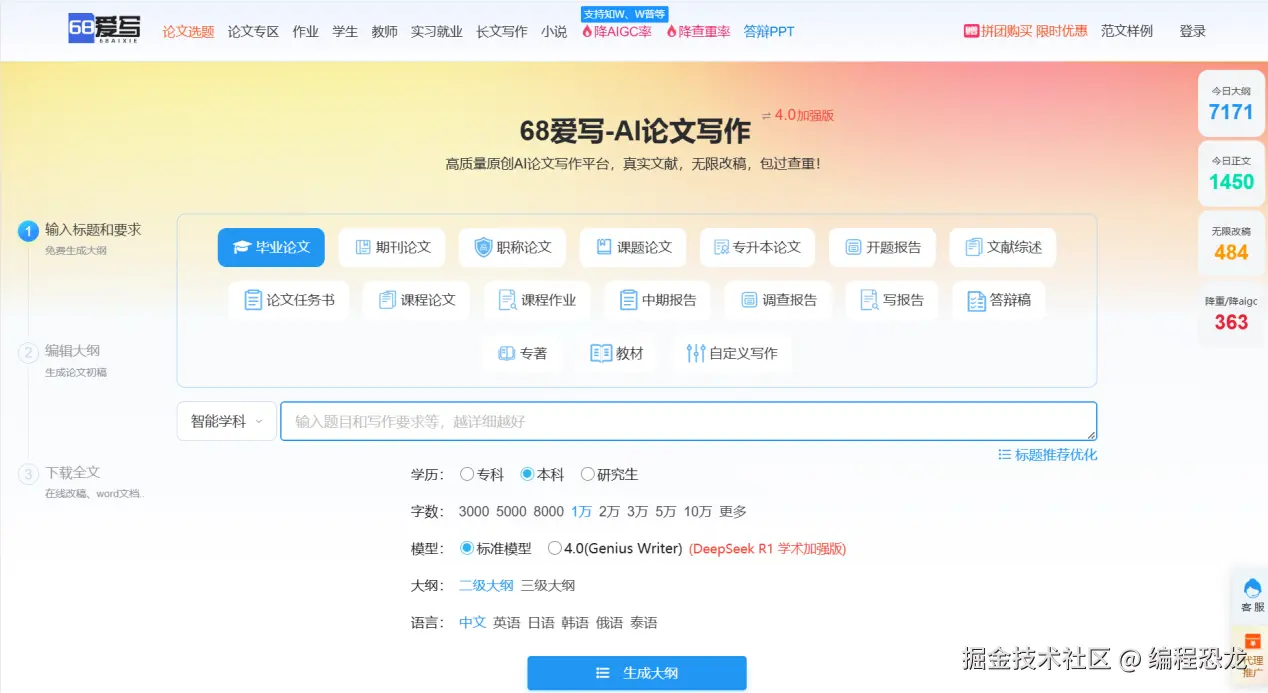1268x693 pixels.
Task: Click the 降重/降aigc 363 counter card
Action: pos(1231,314)
